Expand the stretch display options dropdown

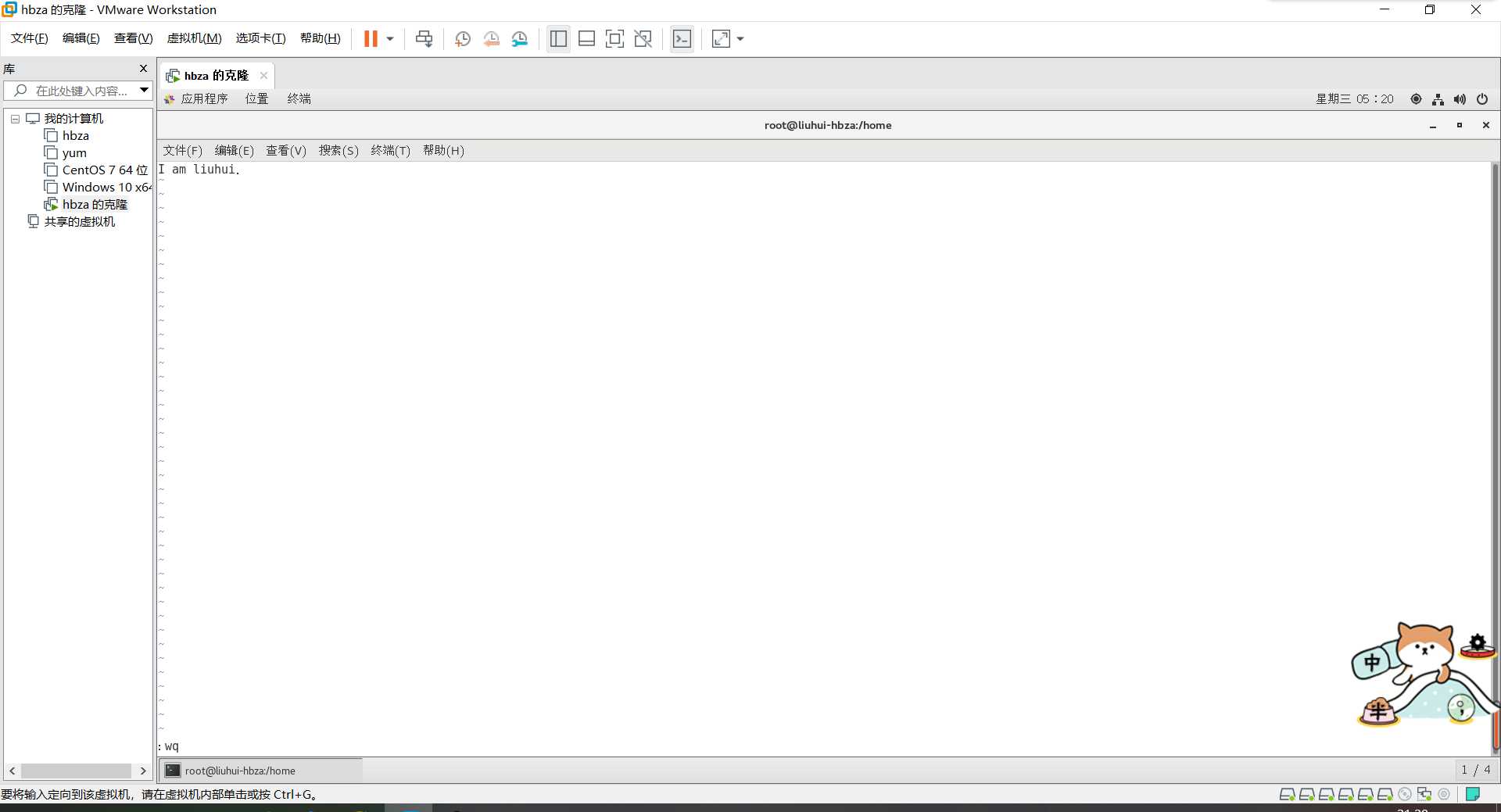coord(740,38)
